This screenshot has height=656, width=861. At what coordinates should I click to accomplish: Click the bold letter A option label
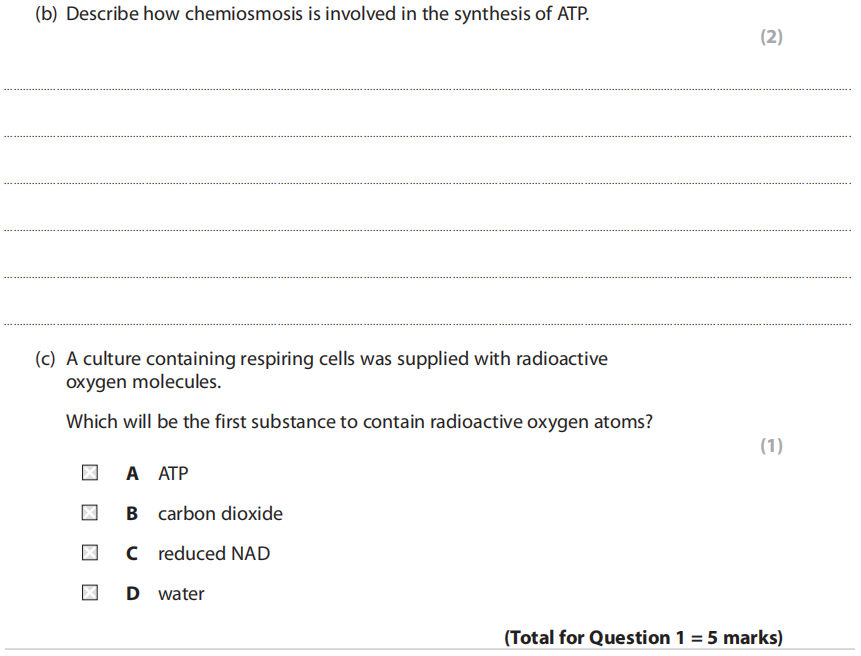tap(132, 473)
